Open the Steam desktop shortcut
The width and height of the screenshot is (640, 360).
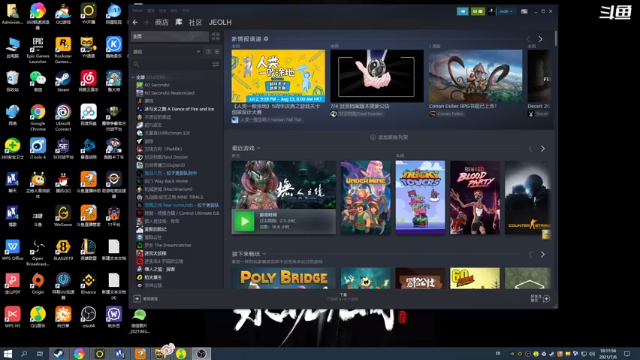coord(63,82)
